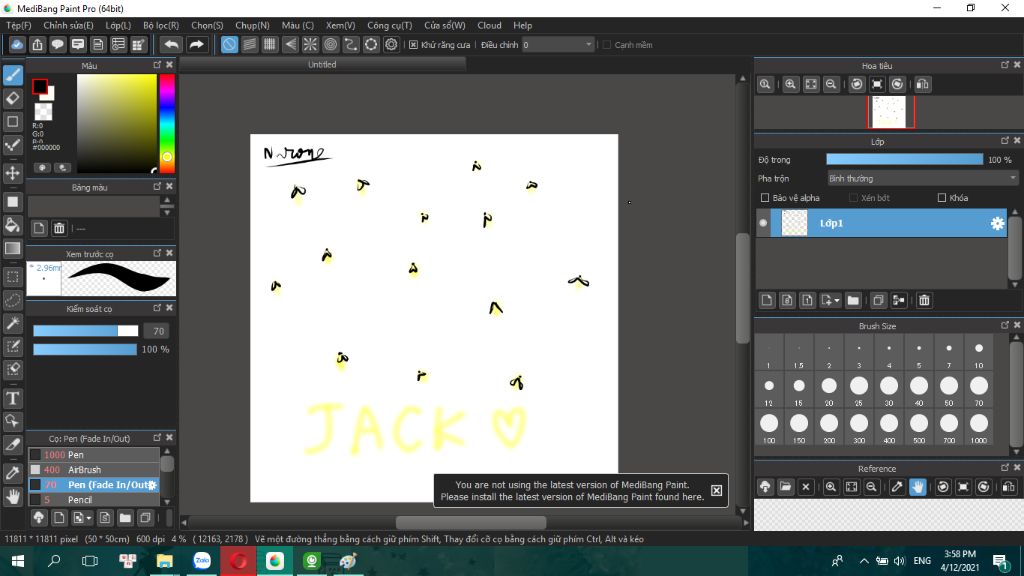Open the Pha trộn blend mode dropdown
The image size is (1024, 576).
[x=922, y=178]
